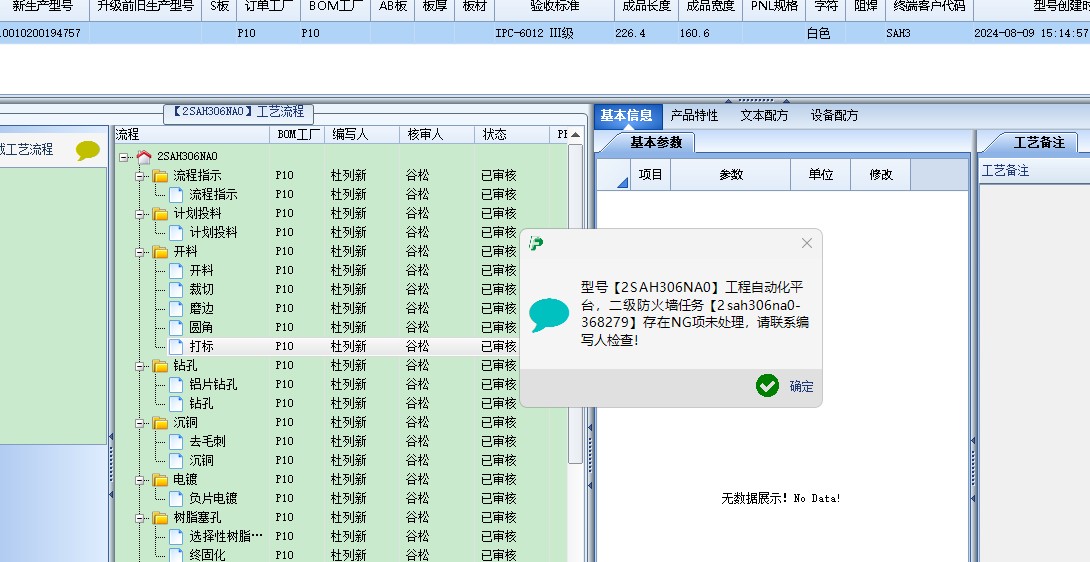Click the 参数 column header
The width and height of the screenshot is (1090, 562).
tap(731, 175)
